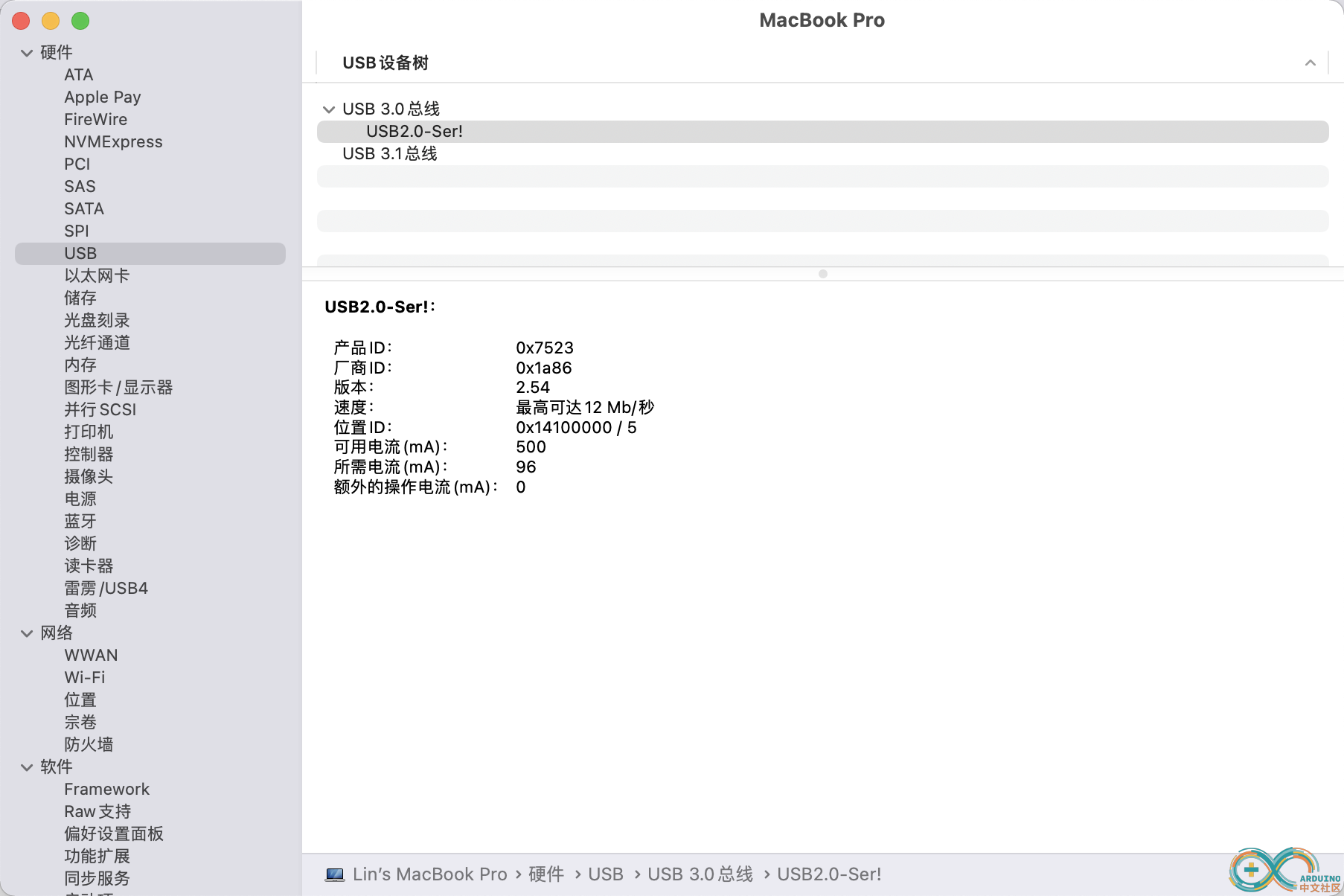This screenshot has height=896, width=1344.
Task: Click USB 3.0 总线 in path bar
Action: click(x=700, y=874)
